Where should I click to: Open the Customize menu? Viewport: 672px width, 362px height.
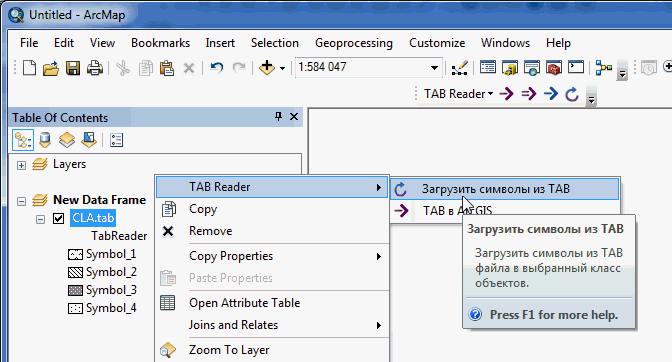tap(437, 43)
